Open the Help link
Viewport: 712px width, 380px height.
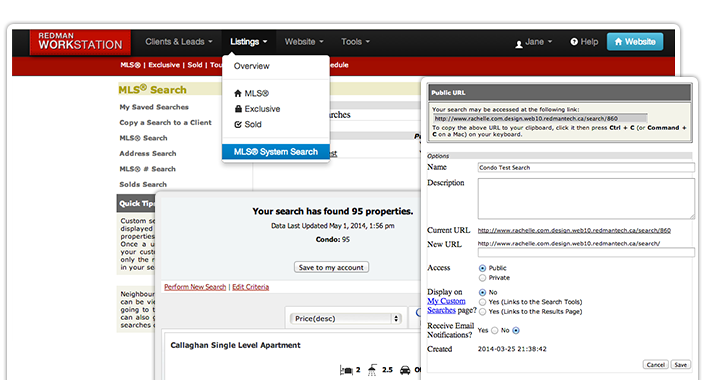click(x=584, y=42)
